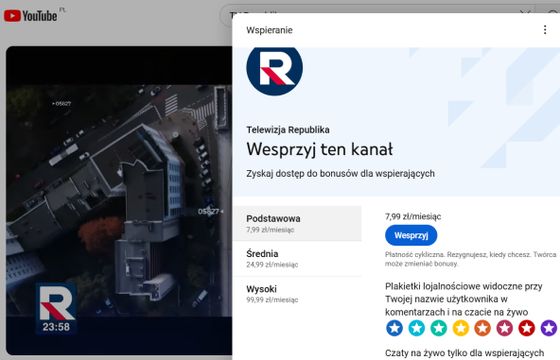
Task: Click 'Czaty na żywo tylko dla wspierających' text
Action: pos(464,353)
